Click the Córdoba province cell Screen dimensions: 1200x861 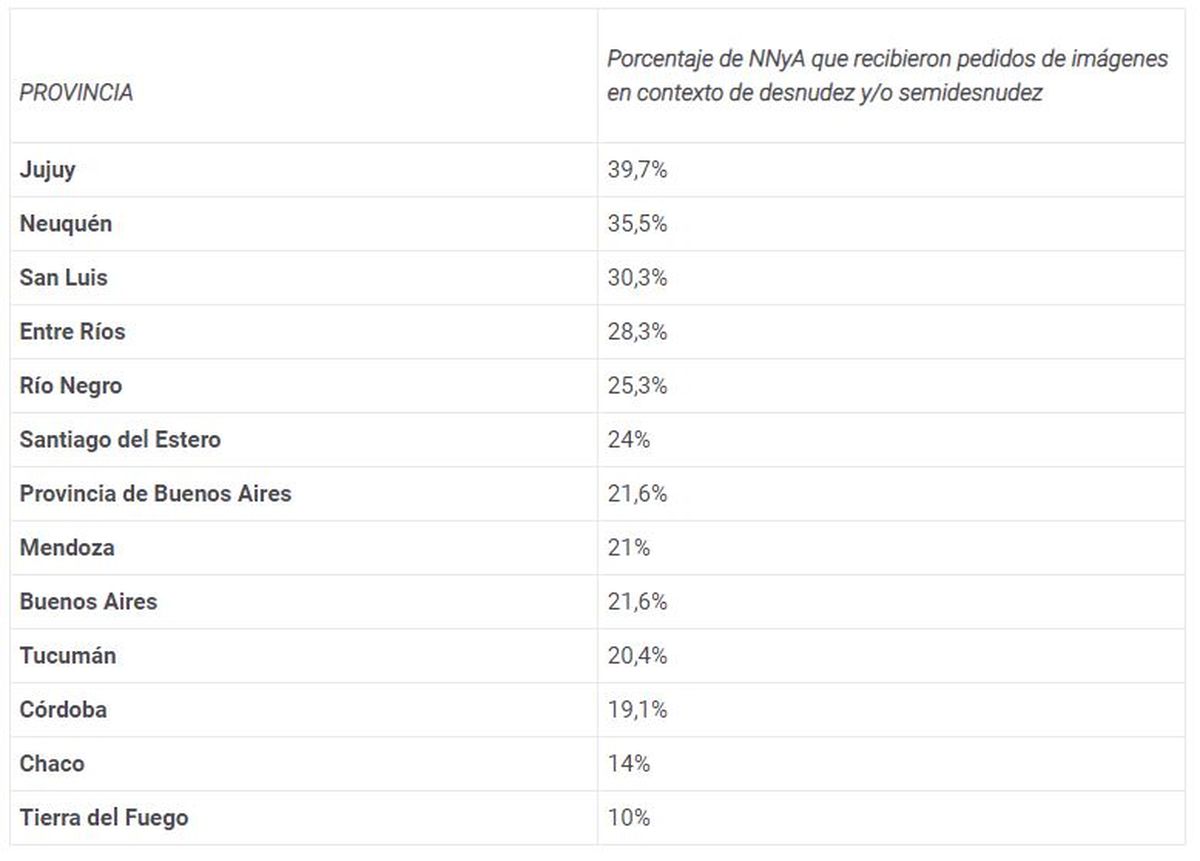point(63,710)
